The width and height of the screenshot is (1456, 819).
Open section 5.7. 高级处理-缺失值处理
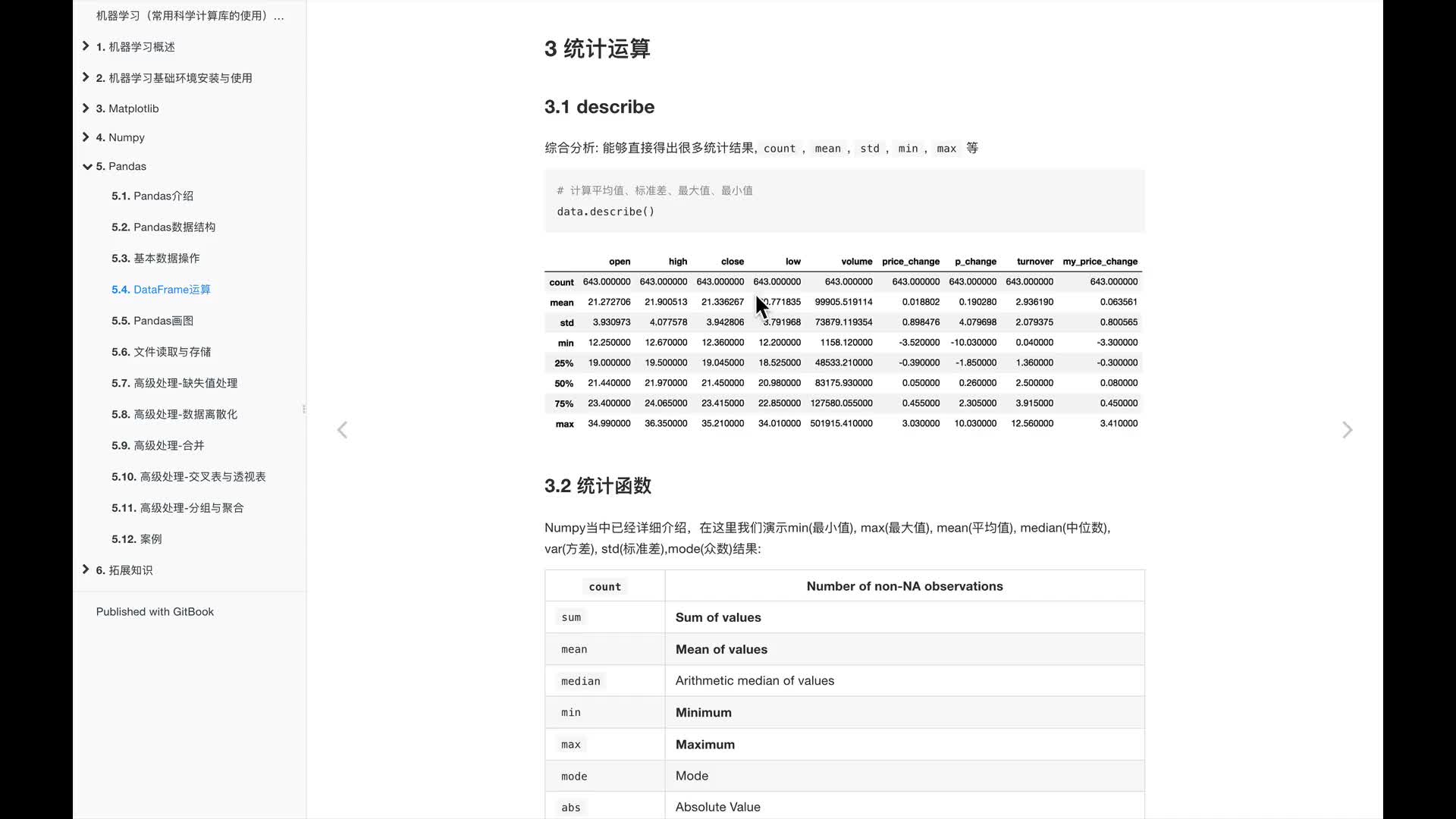click(174, 383)
